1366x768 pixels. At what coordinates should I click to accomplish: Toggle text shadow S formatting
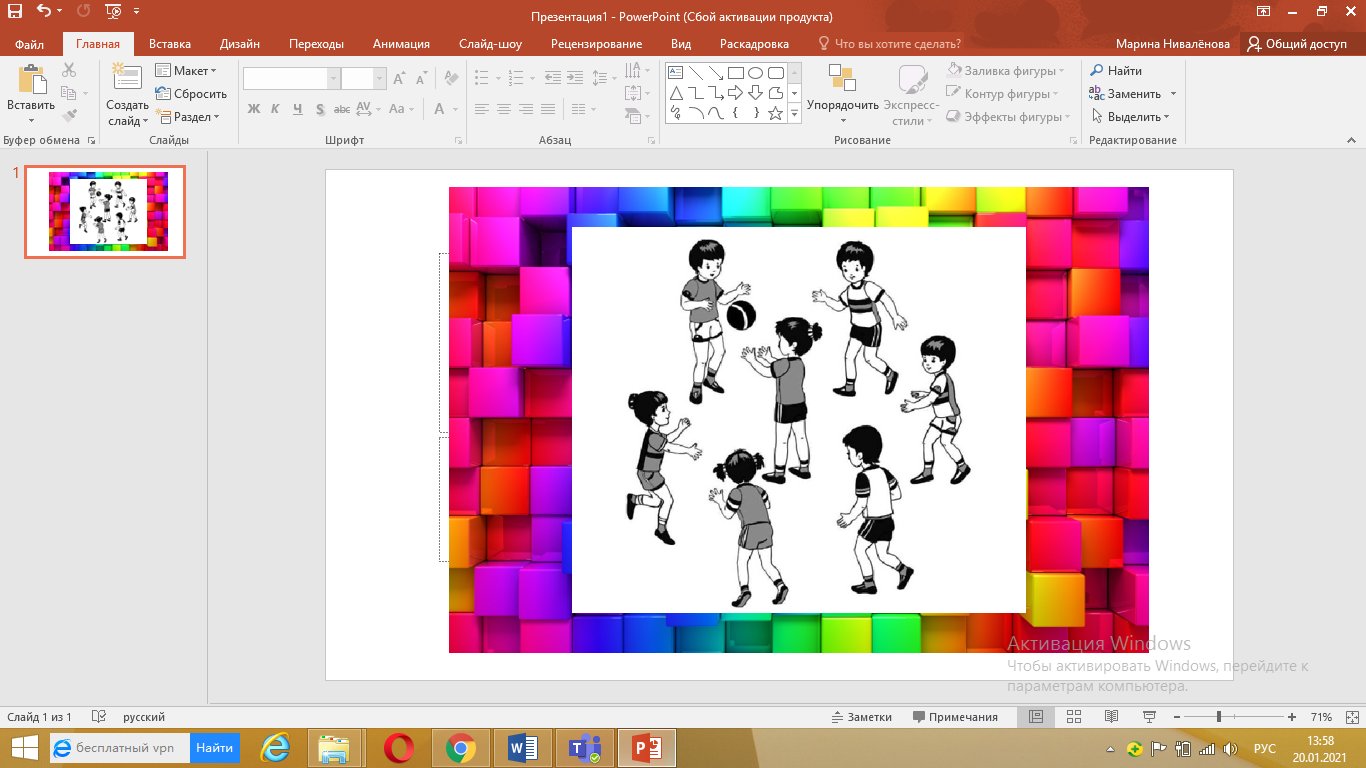[320, 109]
